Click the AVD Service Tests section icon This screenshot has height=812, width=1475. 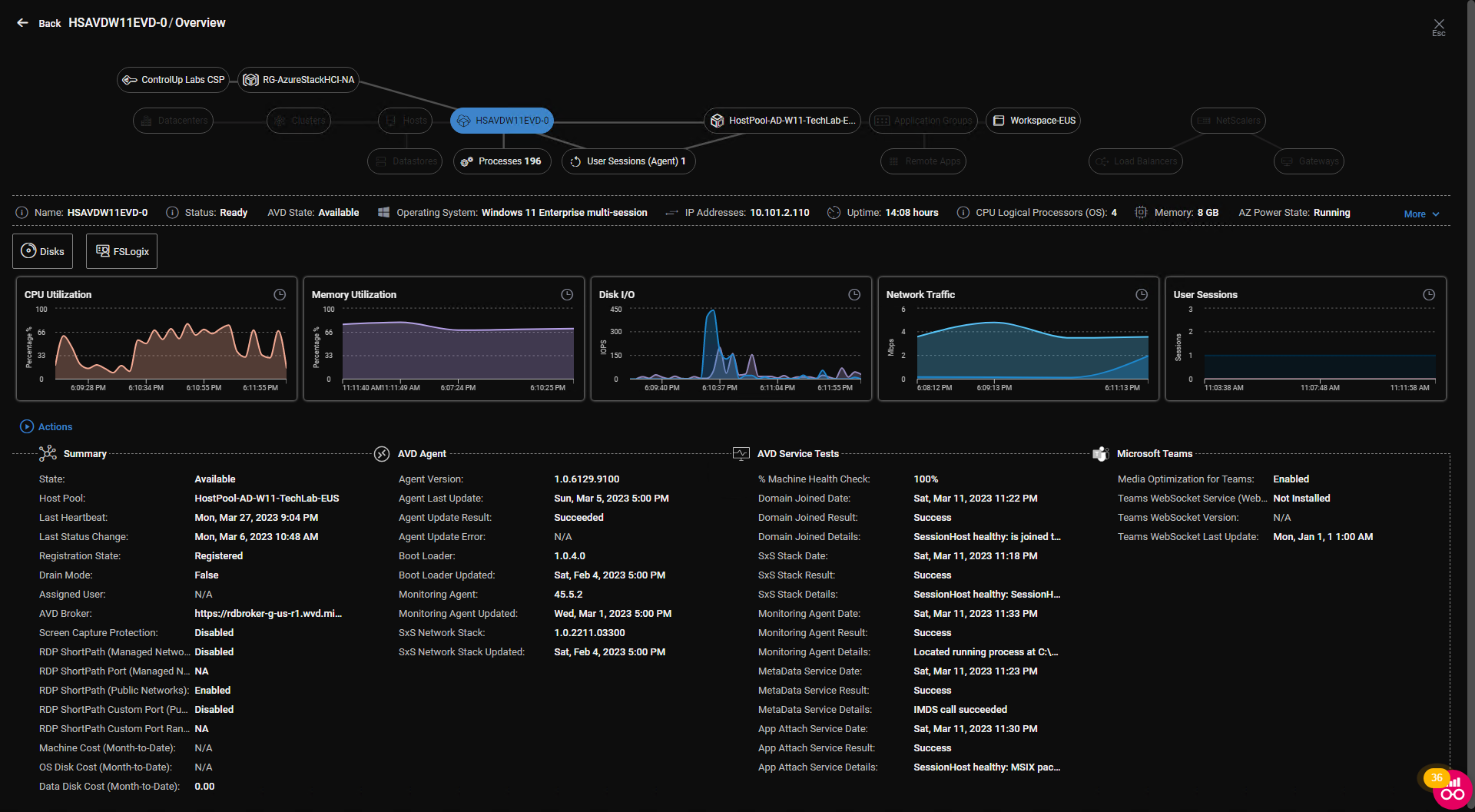pyautogui.click(x=741, y=454)
